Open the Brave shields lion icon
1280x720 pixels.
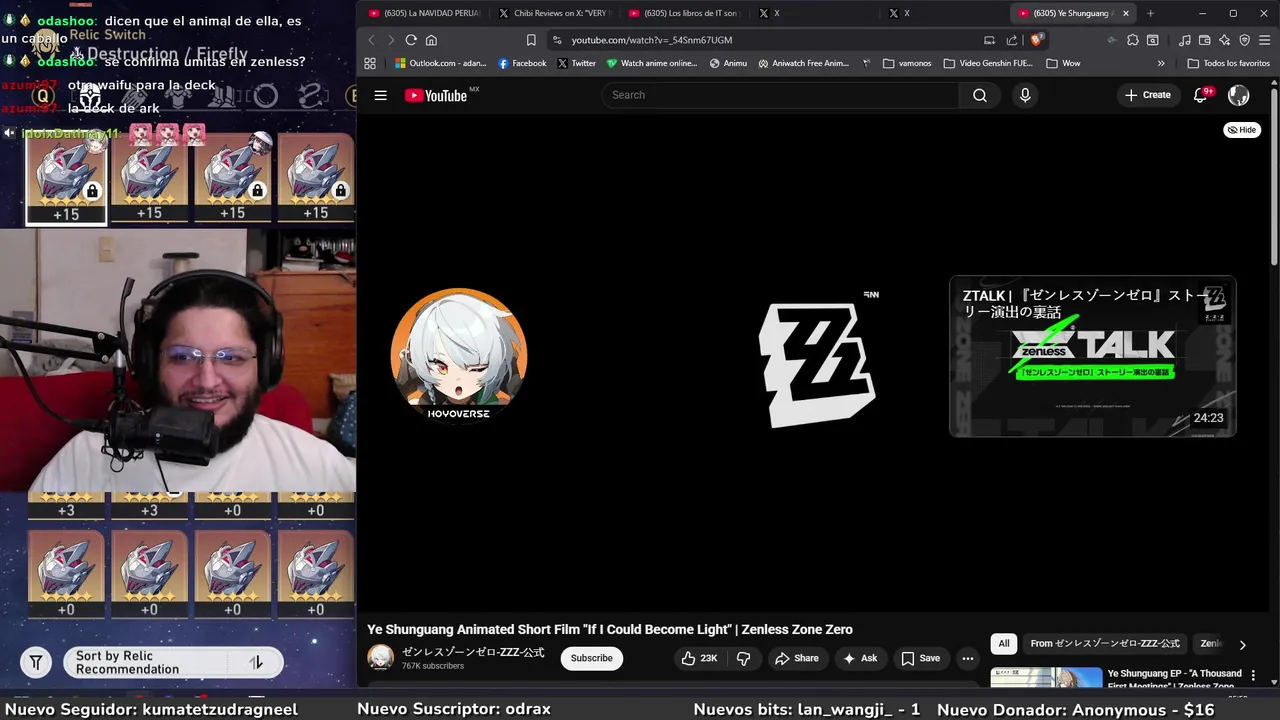1037,40
